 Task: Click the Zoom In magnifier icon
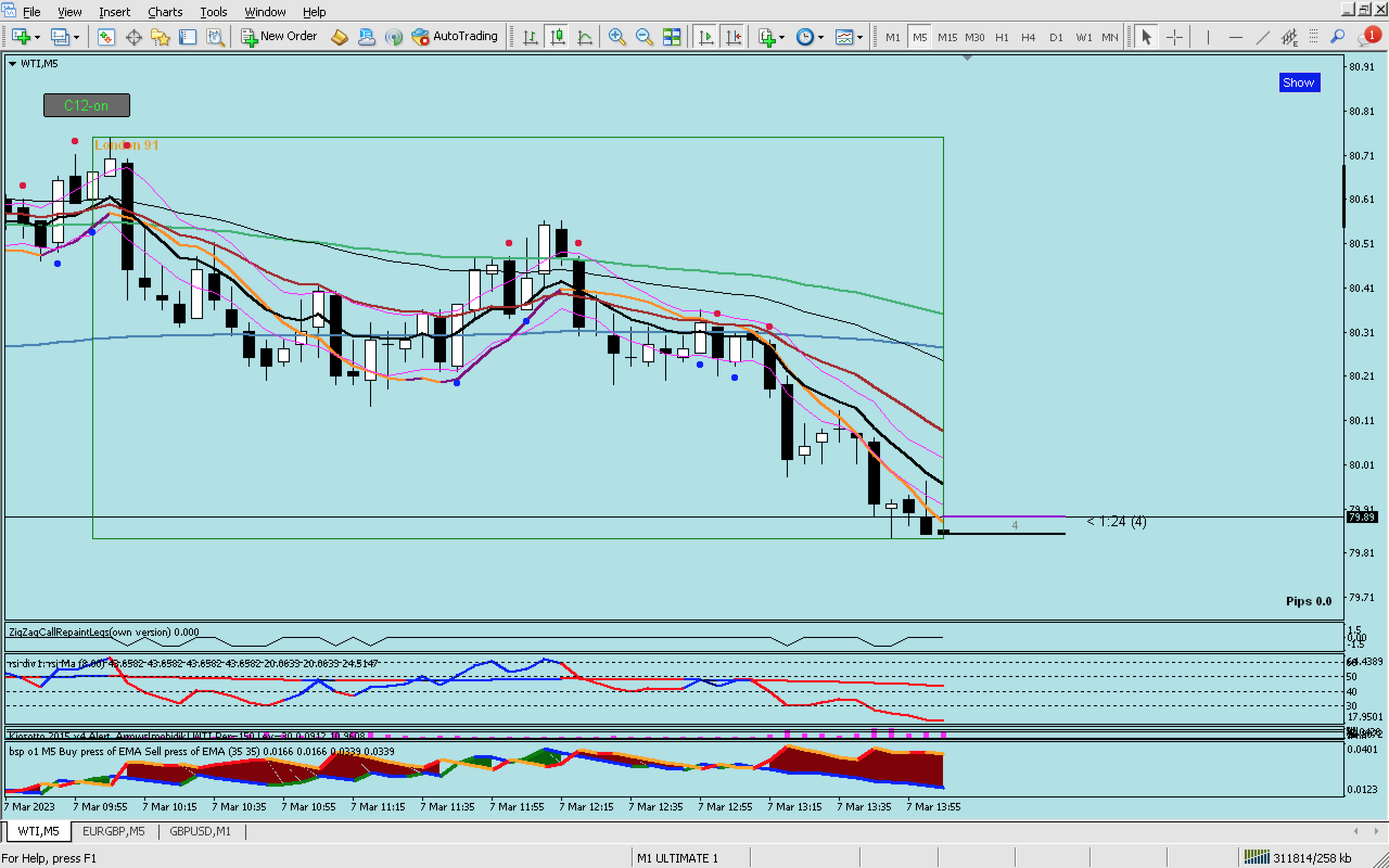click(616, 37)
